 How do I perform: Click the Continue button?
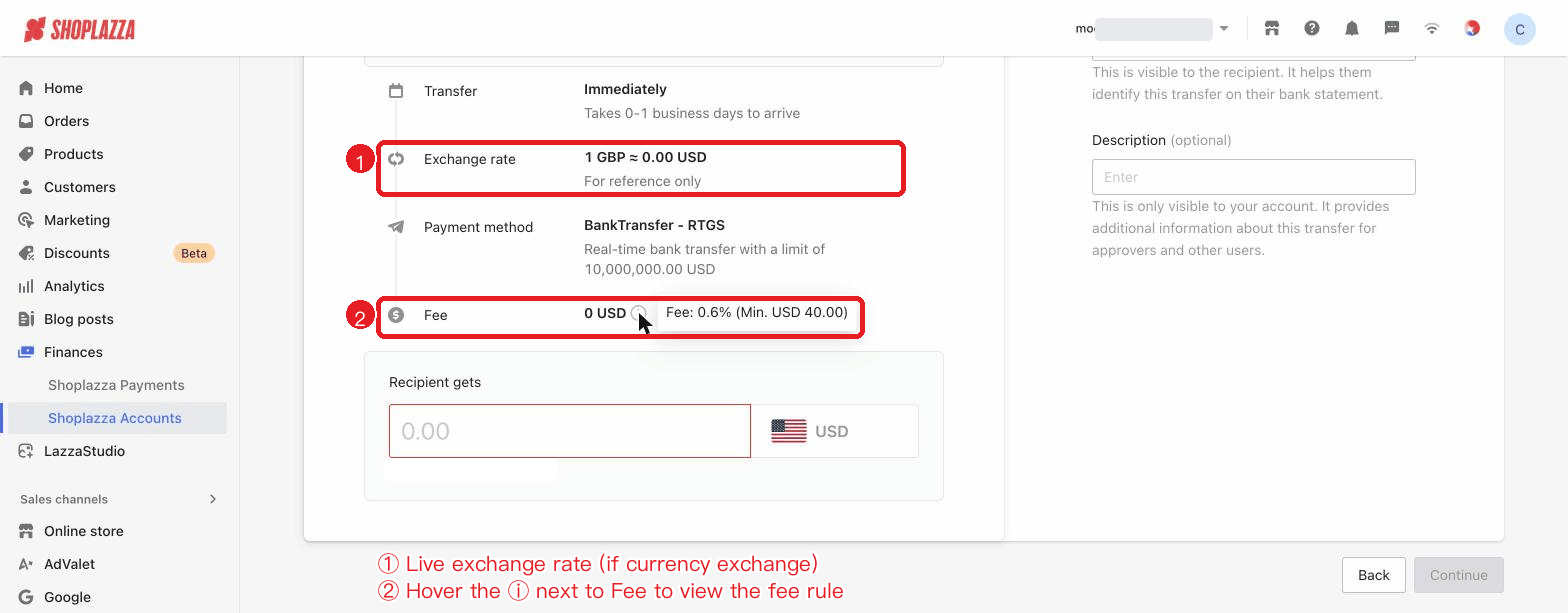(x=1458, y=575)
